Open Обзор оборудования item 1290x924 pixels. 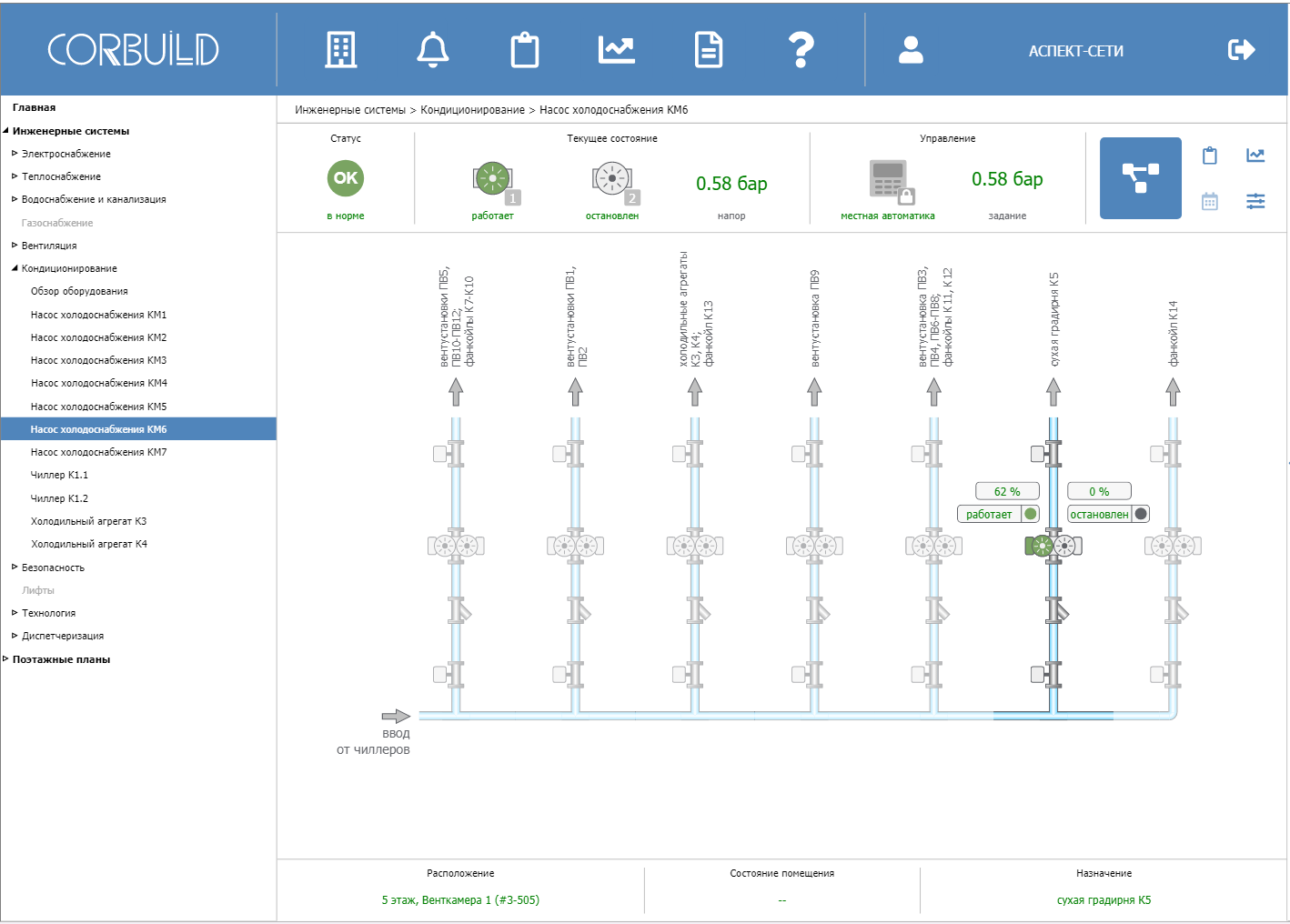79,291
